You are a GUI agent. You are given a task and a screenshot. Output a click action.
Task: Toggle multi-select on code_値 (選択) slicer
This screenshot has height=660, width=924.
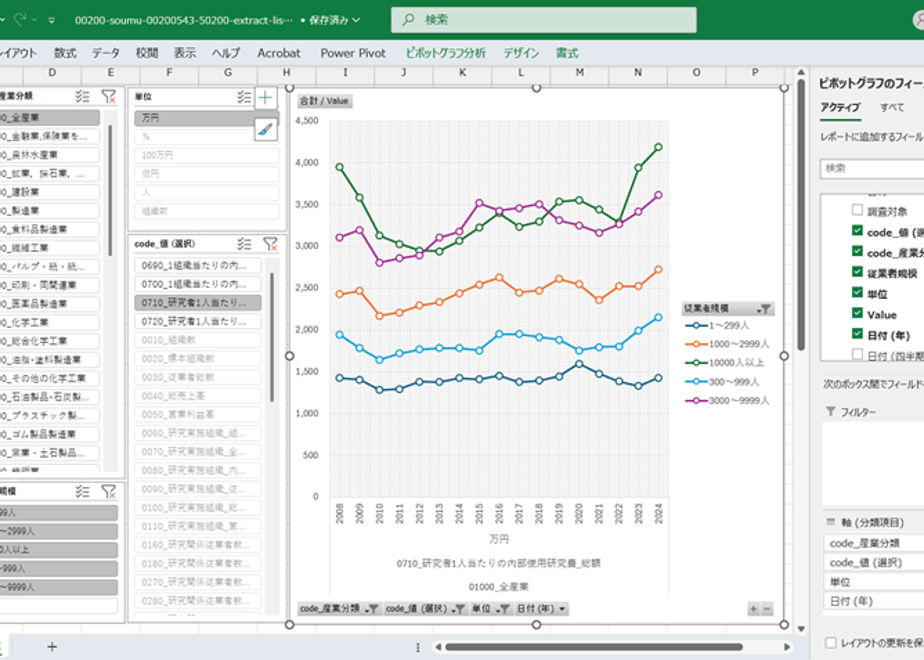coord(244,244)
